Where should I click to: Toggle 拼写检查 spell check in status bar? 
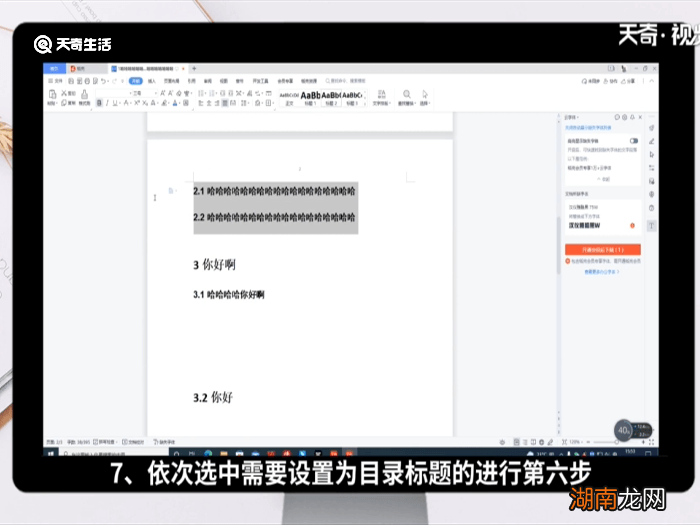(105, 442)
